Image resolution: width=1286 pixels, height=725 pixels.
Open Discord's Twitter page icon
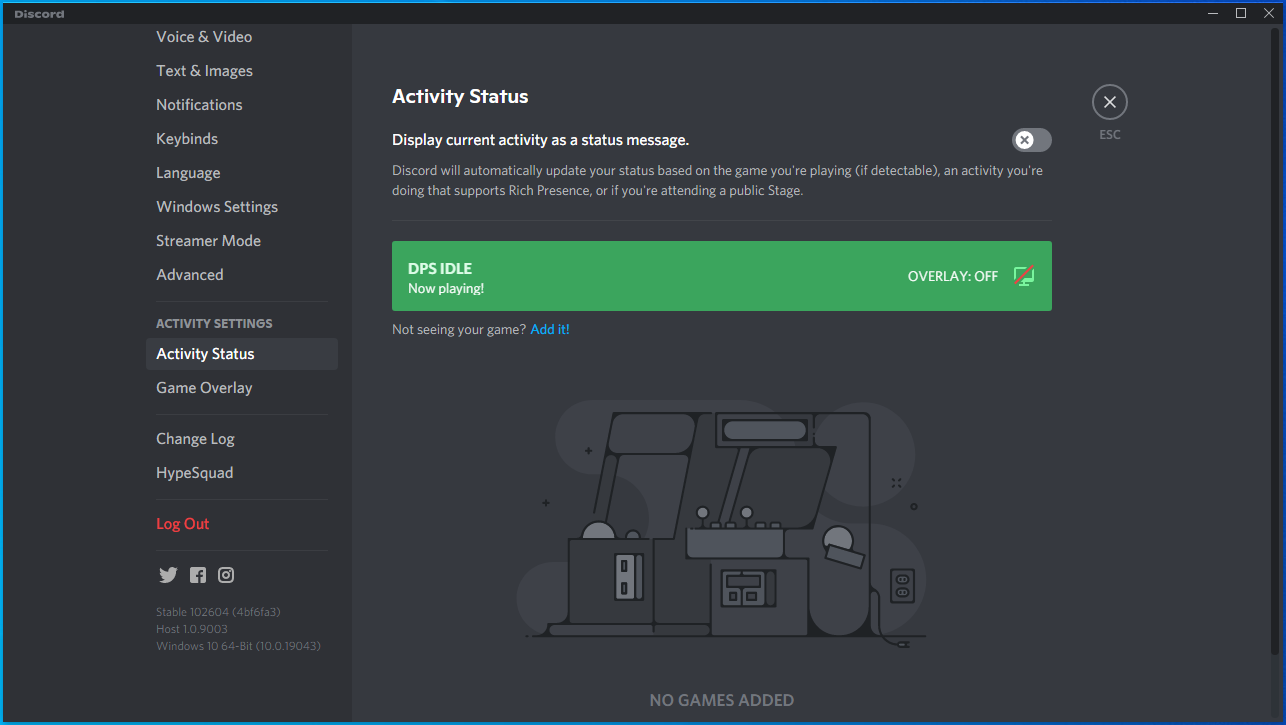(168, 575)
